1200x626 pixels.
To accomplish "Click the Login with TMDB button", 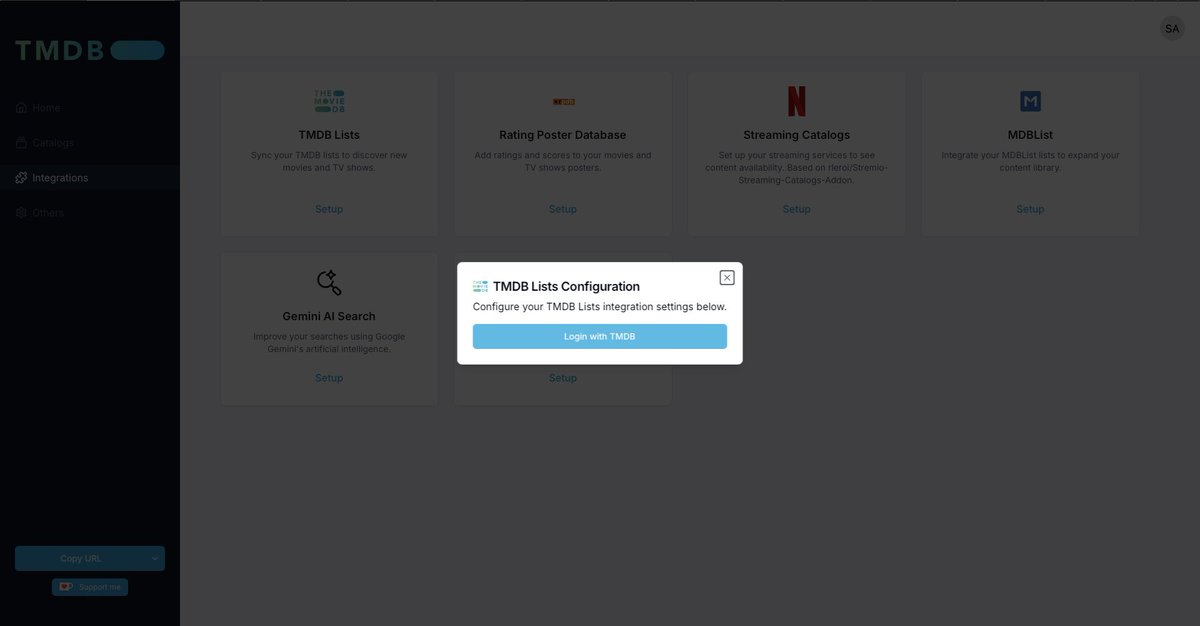I will tap(600, 336).
